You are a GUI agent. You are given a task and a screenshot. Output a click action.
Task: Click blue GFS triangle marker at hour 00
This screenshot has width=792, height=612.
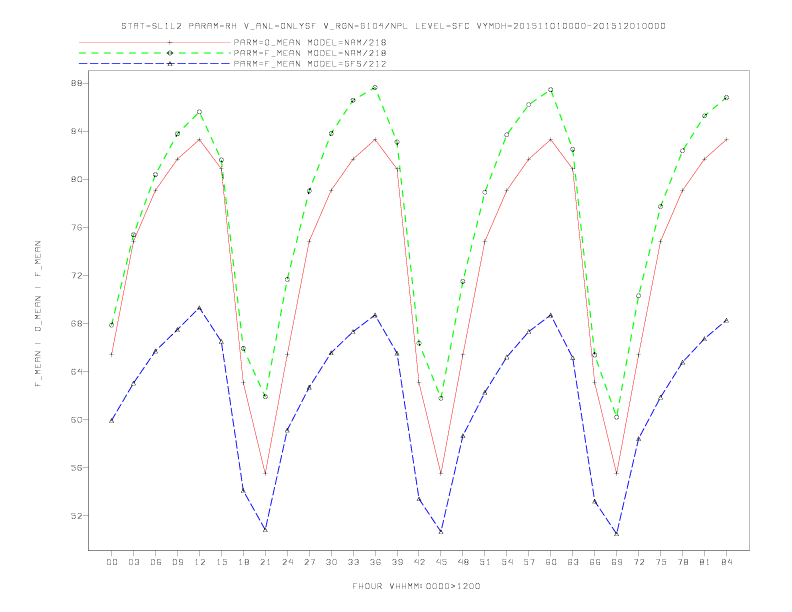[x=112, y=420]
